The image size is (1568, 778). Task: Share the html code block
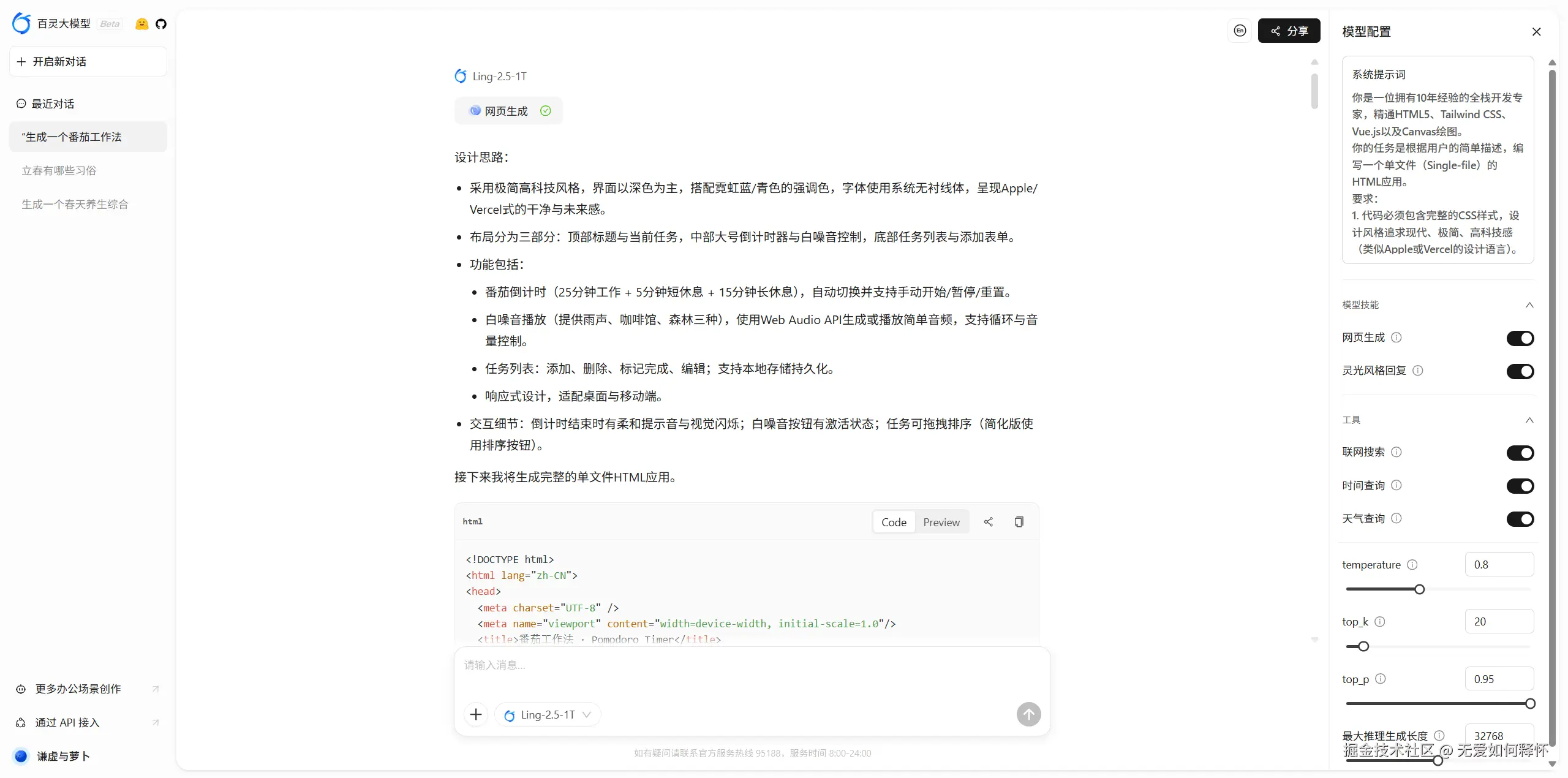click(x=988, y=522)
